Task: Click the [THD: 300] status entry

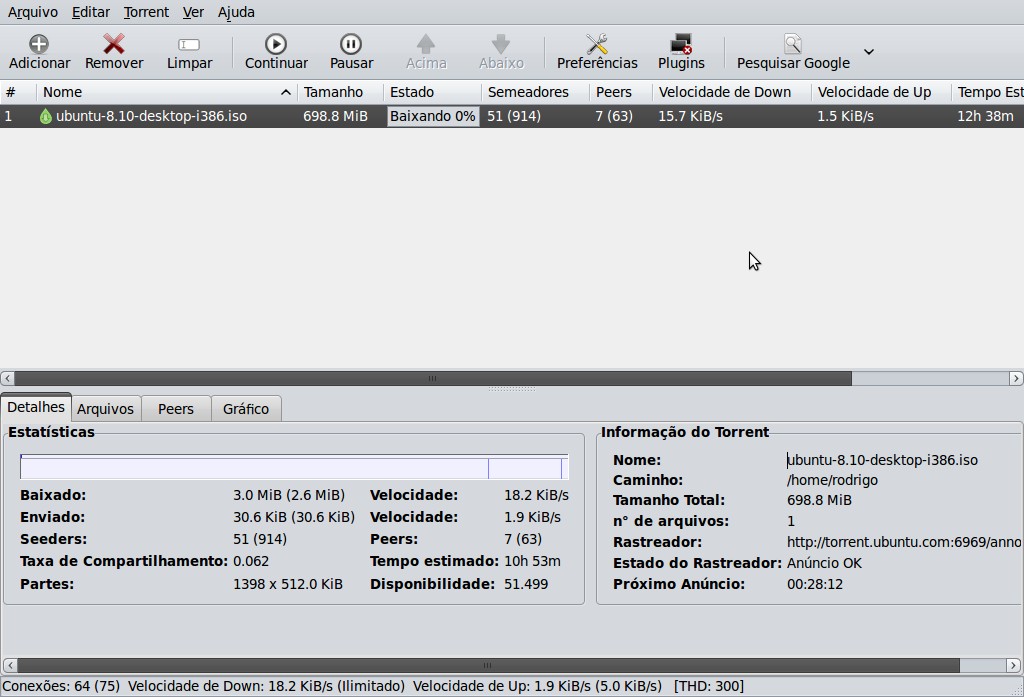Action: tap(709, 687)
